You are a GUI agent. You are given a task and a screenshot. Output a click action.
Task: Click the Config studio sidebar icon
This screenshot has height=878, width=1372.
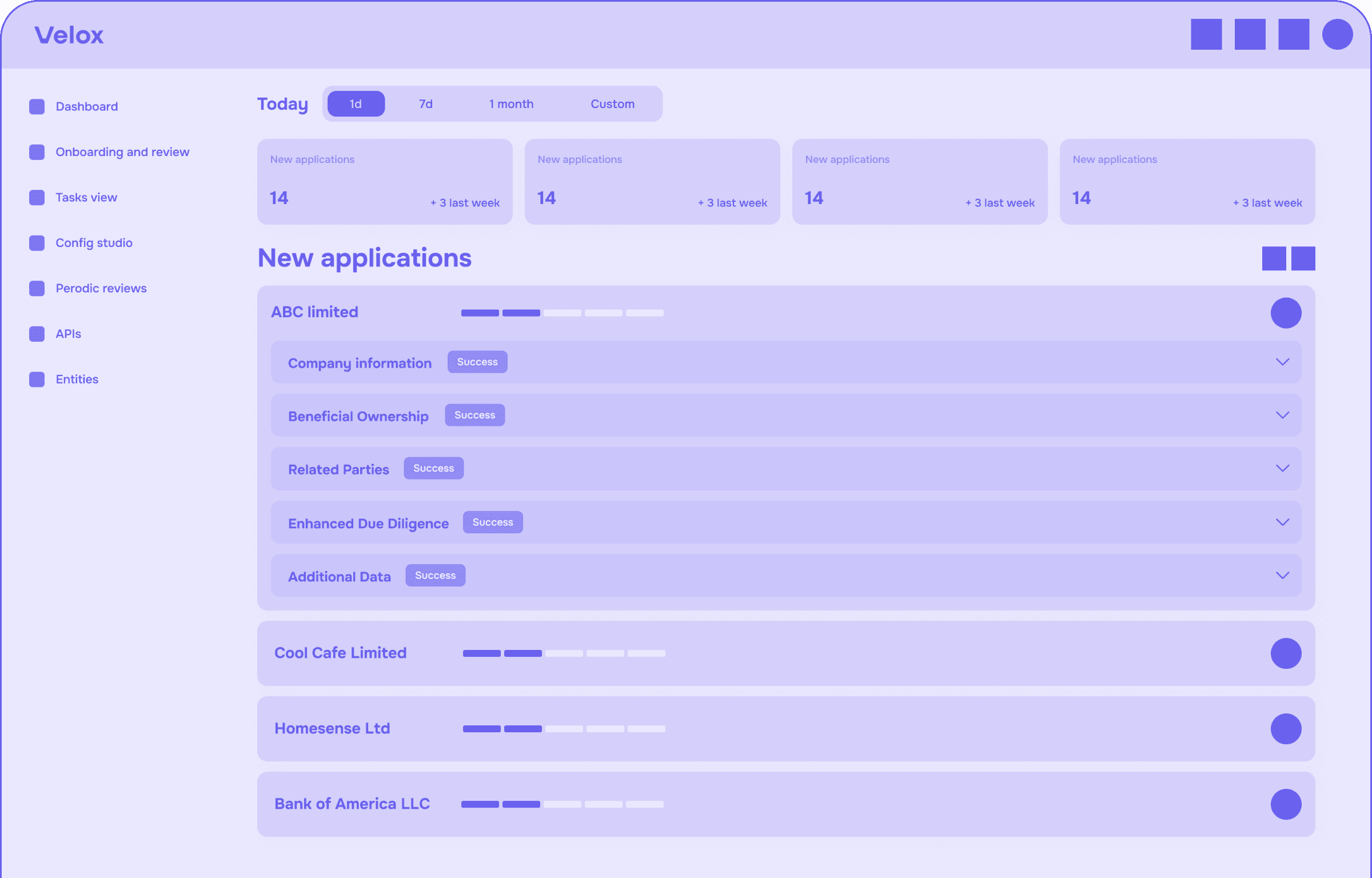[37, 243]
